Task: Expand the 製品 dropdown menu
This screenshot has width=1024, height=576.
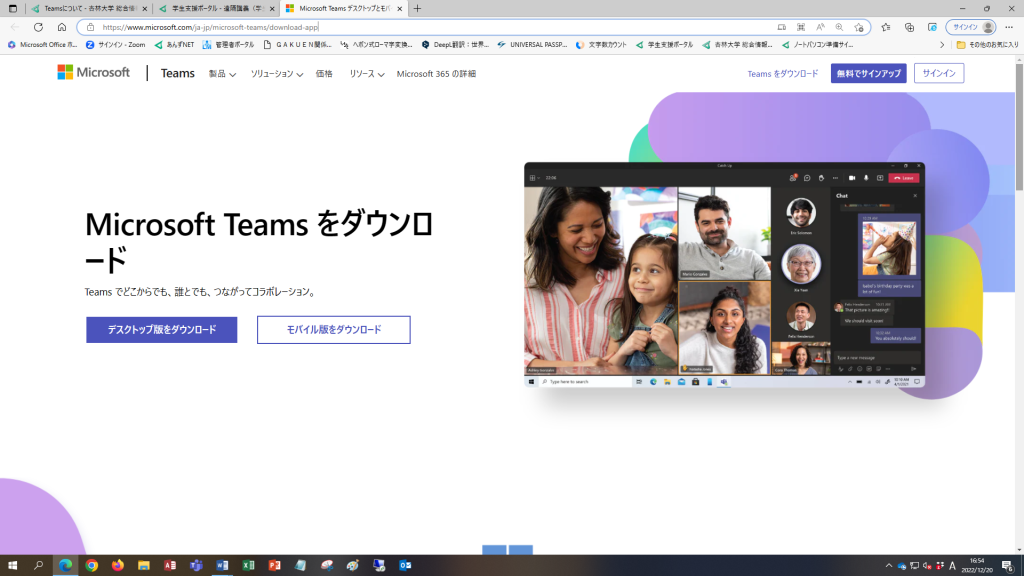Action: 222,74
